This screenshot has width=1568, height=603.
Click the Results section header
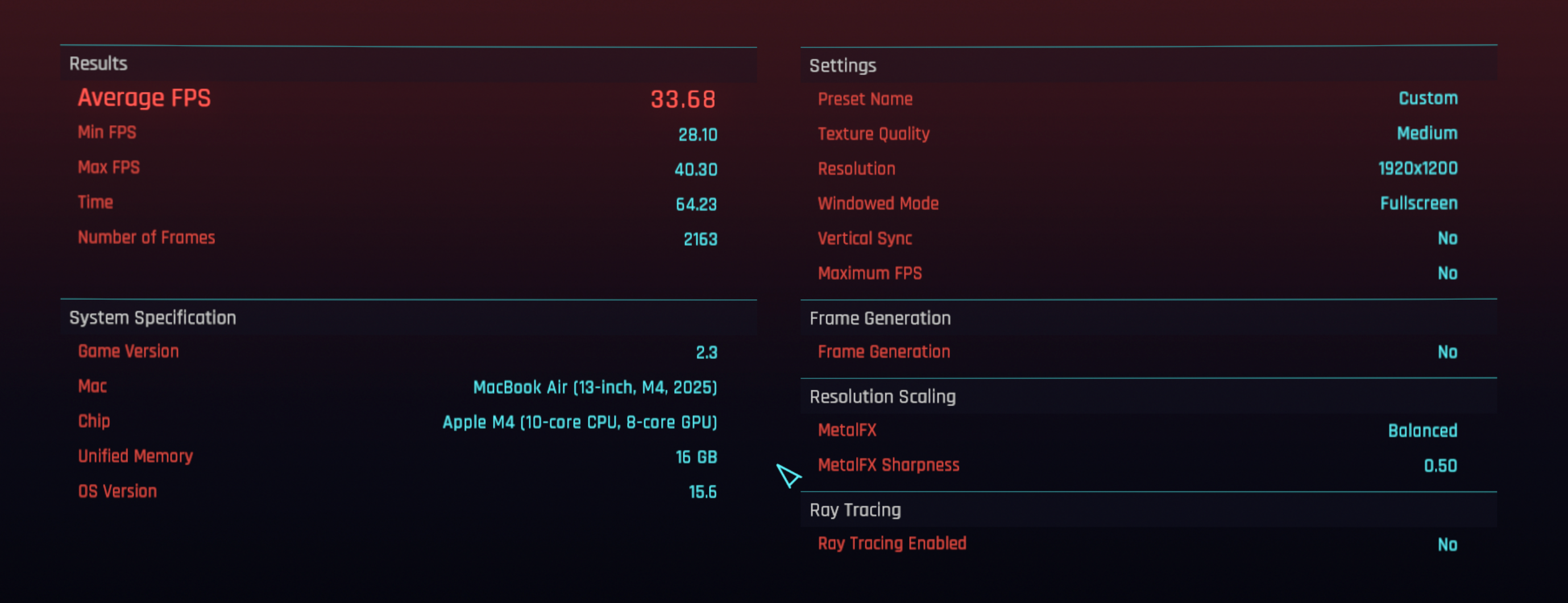click(408, 64)
